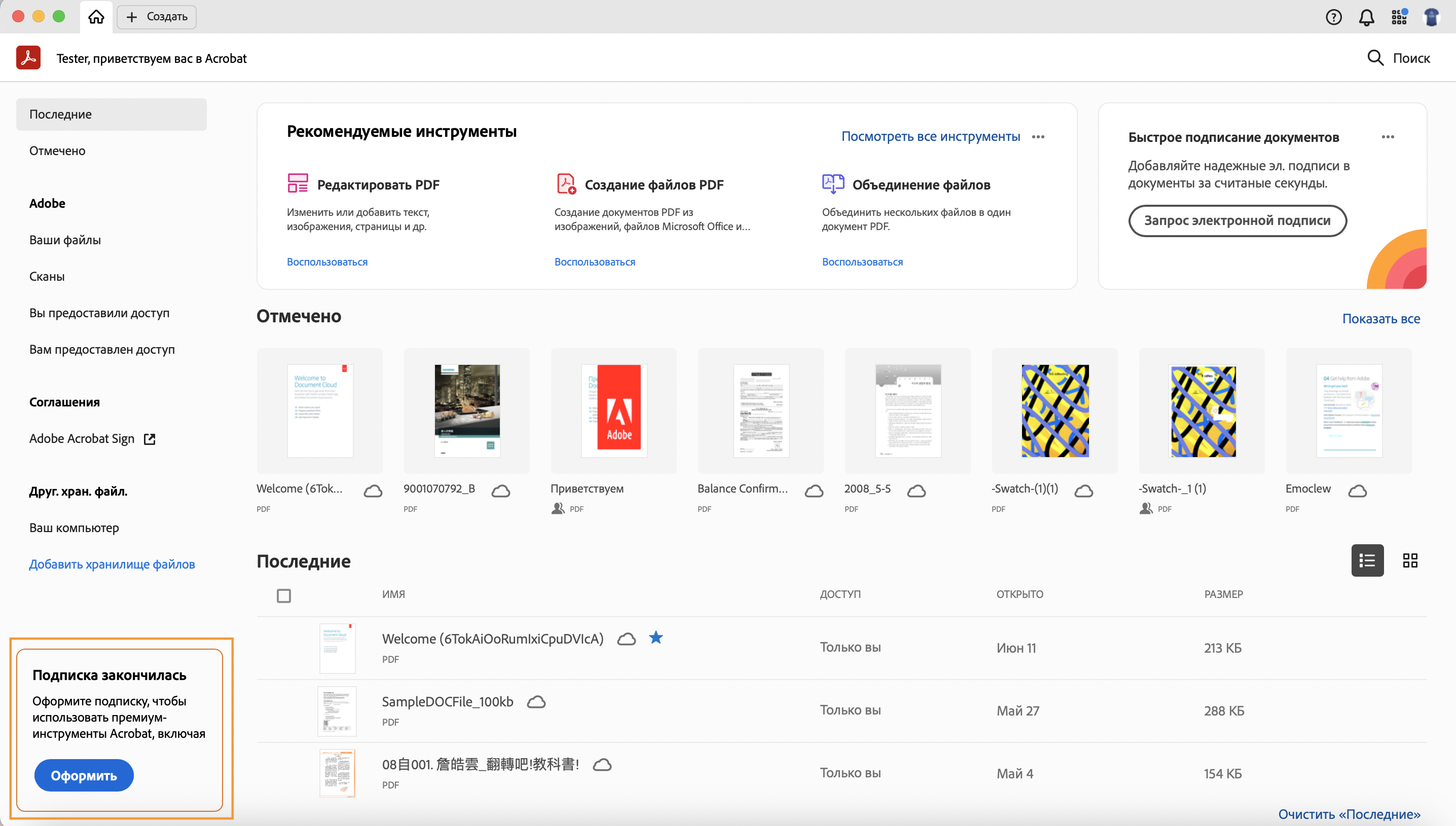Image resolution: width=1456 pixels, height=826 pixels.
Task: Go to Home via house icon
Action: point(96,16)
